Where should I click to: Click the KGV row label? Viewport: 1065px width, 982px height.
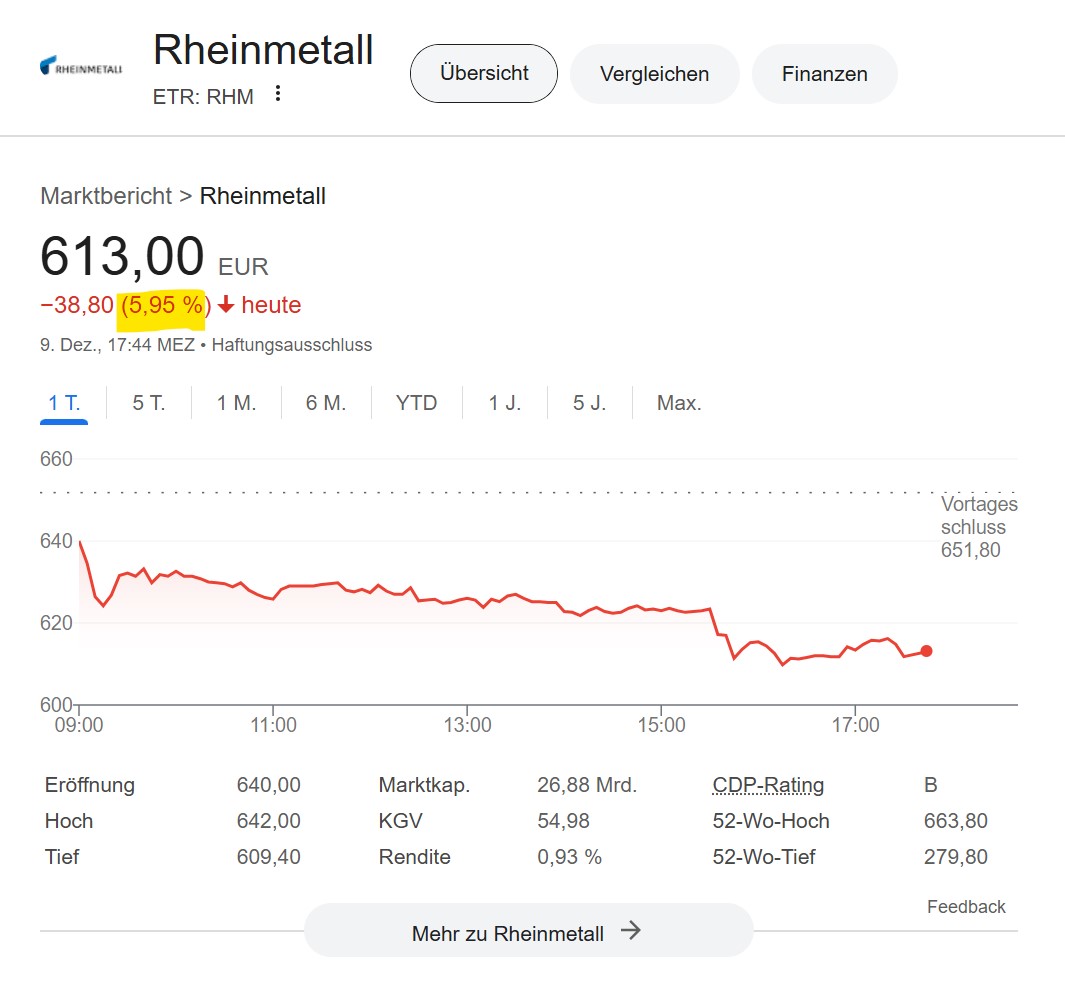point(401,821)
